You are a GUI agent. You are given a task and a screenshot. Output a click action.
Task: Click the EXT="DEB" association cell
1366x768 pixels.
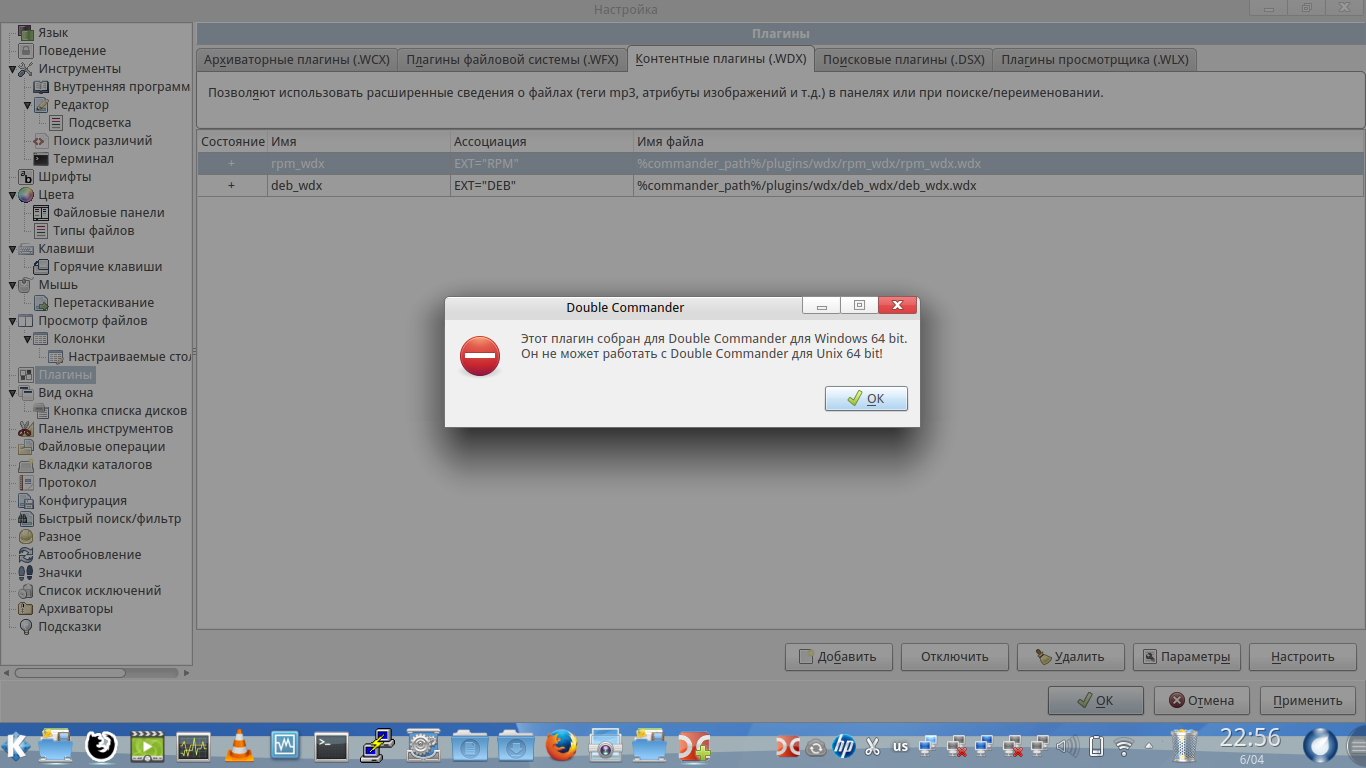(x=541, y=185)
